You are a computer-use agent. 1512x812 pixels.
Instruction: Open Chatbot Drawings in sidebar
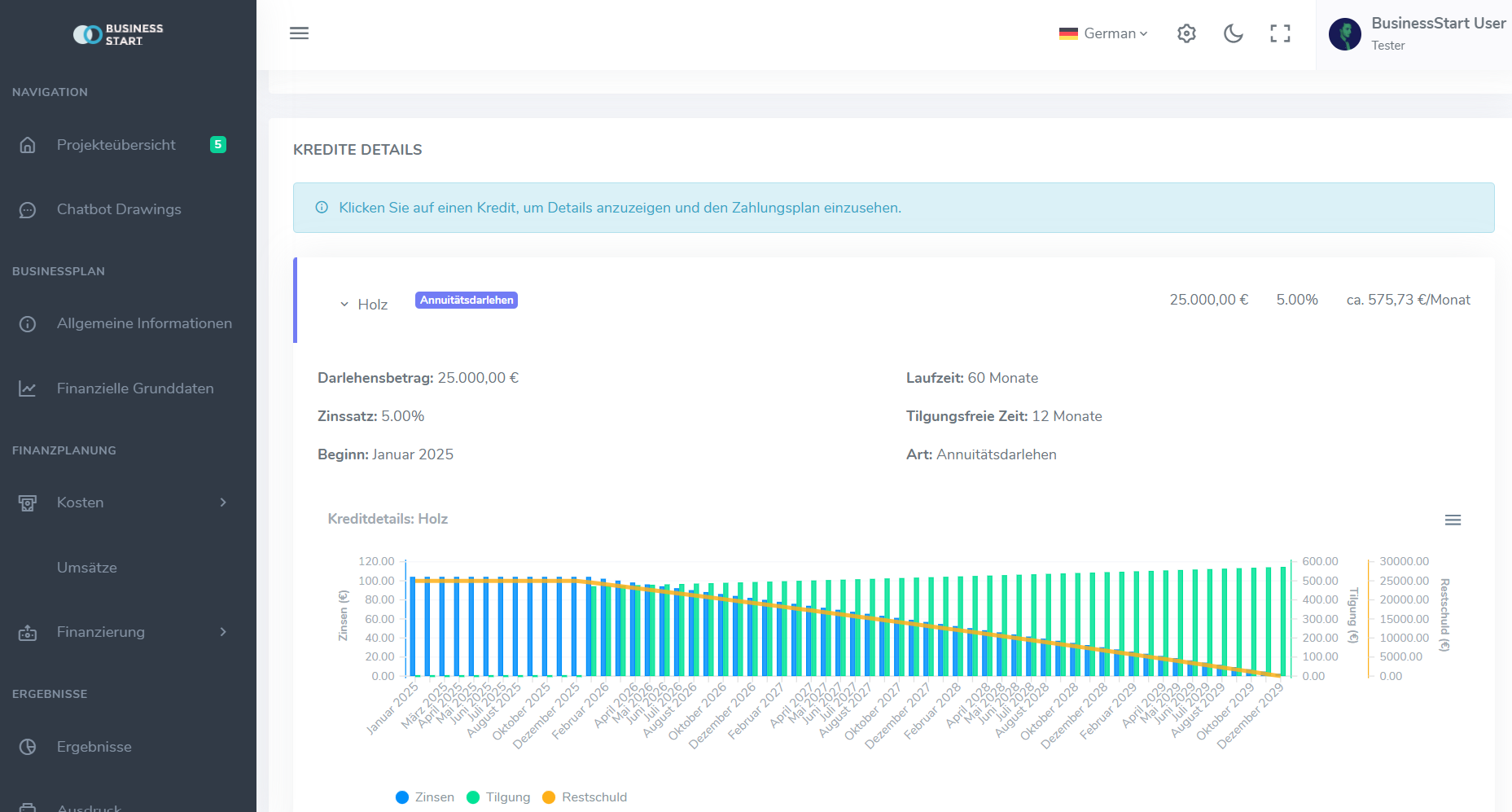(x=119, y=209)
